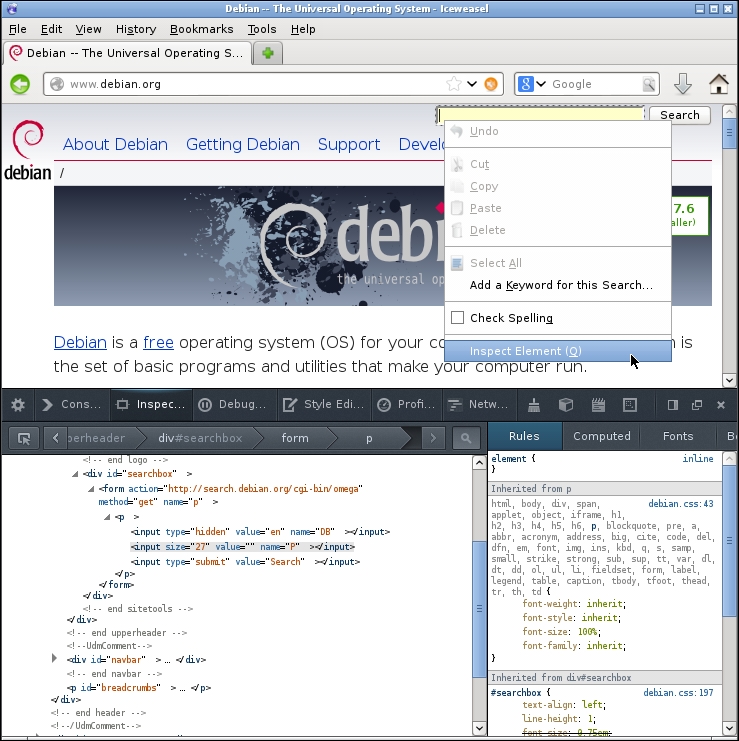This screenshot has height=741, width=739.
Task: Switch to the Computed tab
Action: [602, 436]
